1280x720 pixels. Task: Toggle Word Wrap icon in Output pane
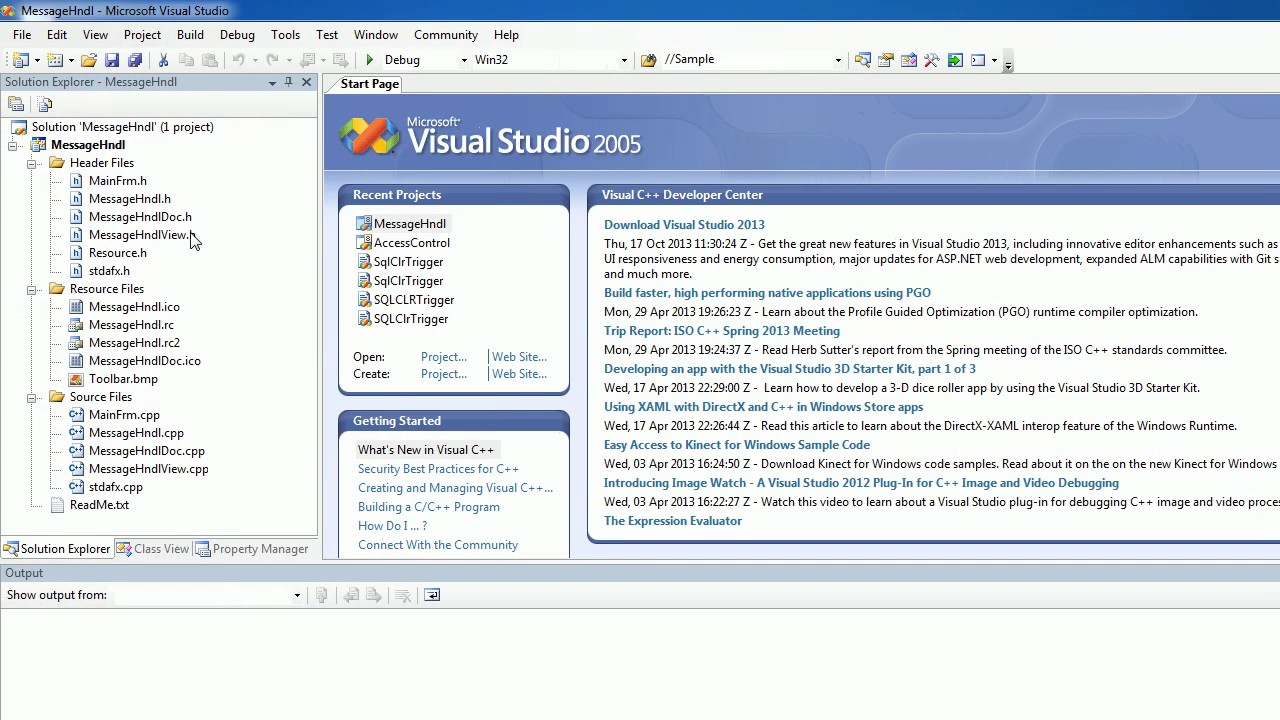point(432,595)
